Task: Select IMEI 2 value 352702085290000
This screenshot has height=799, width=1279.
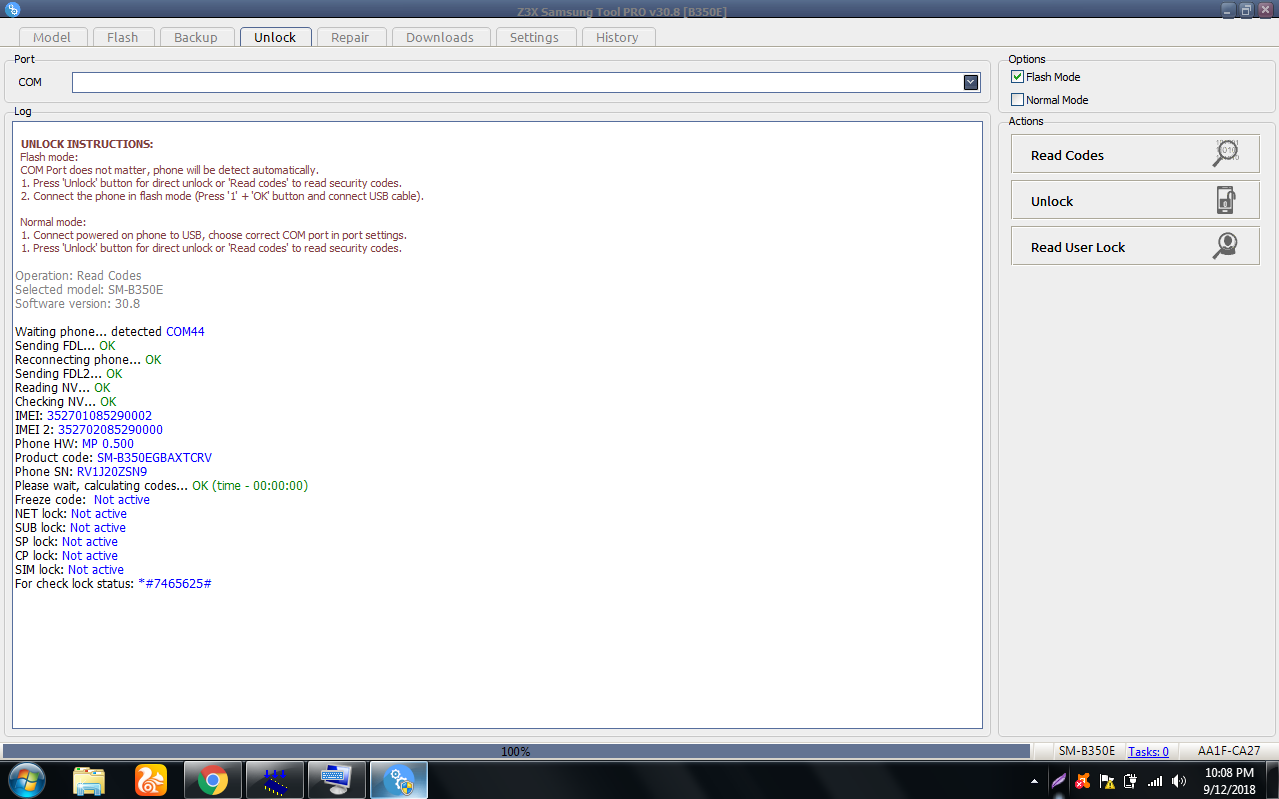Action: (110, 429)
